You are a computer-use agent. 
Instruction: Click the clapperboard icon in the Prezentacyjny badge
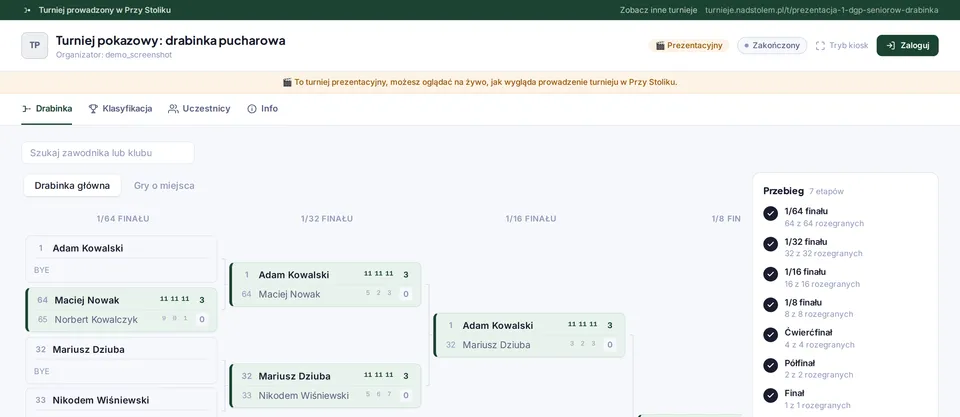[660, 45]
